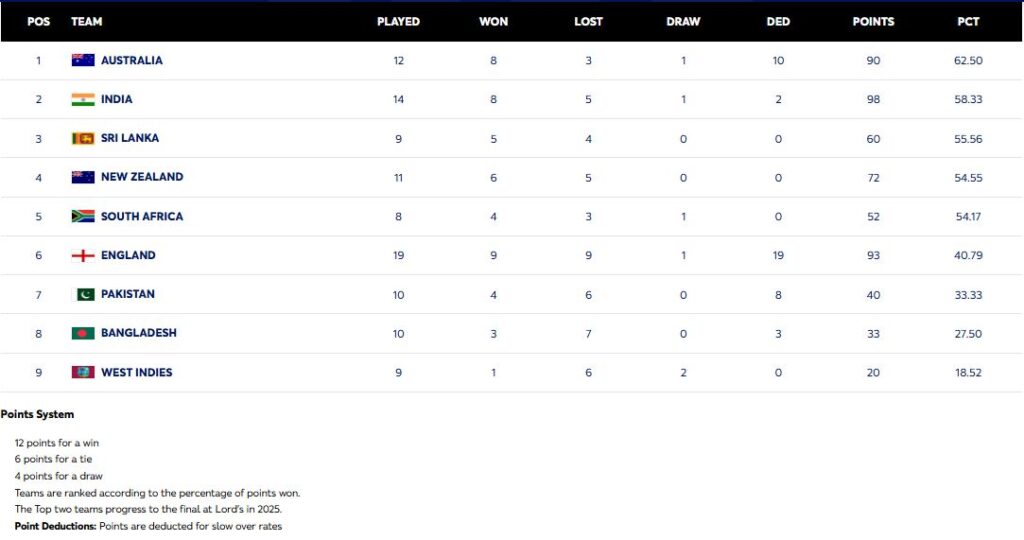
Task: Click the West Indies flag icon
Action: coord(83,372)
